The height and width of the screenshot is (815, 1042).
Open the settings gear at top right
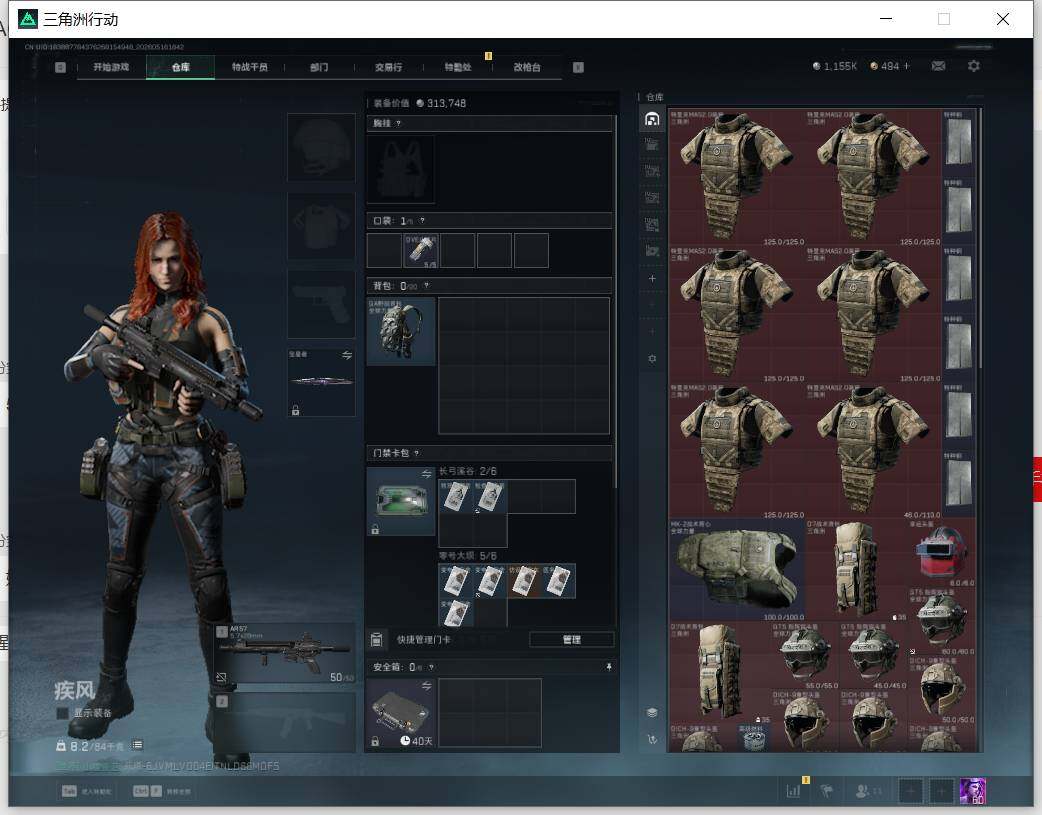(974, 66)
